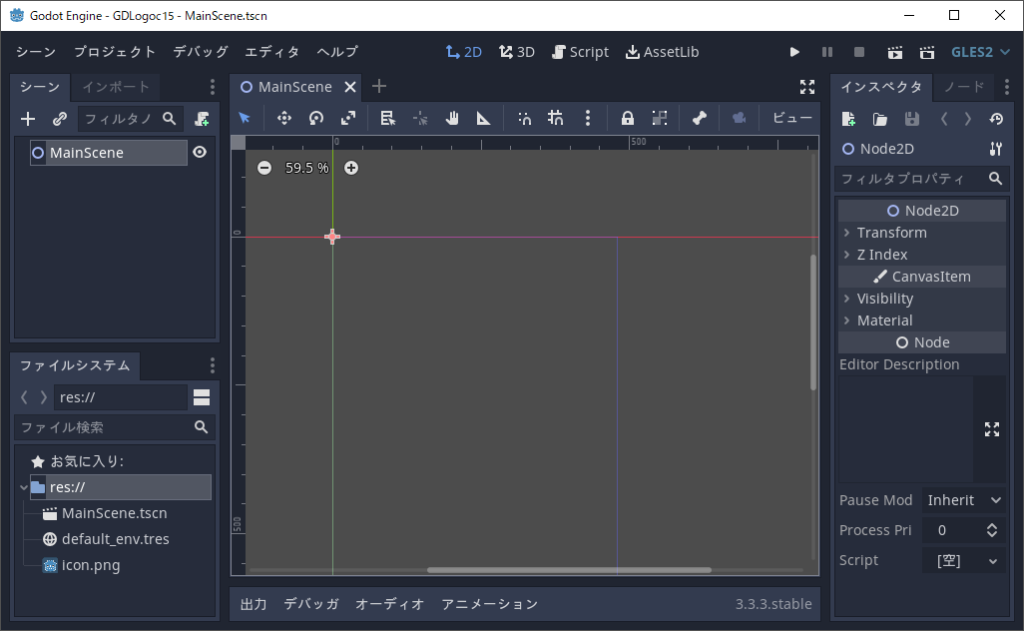Switch to the ノード tab
The width and height of the screenshot is (1024, 631).
coord(964,87)
